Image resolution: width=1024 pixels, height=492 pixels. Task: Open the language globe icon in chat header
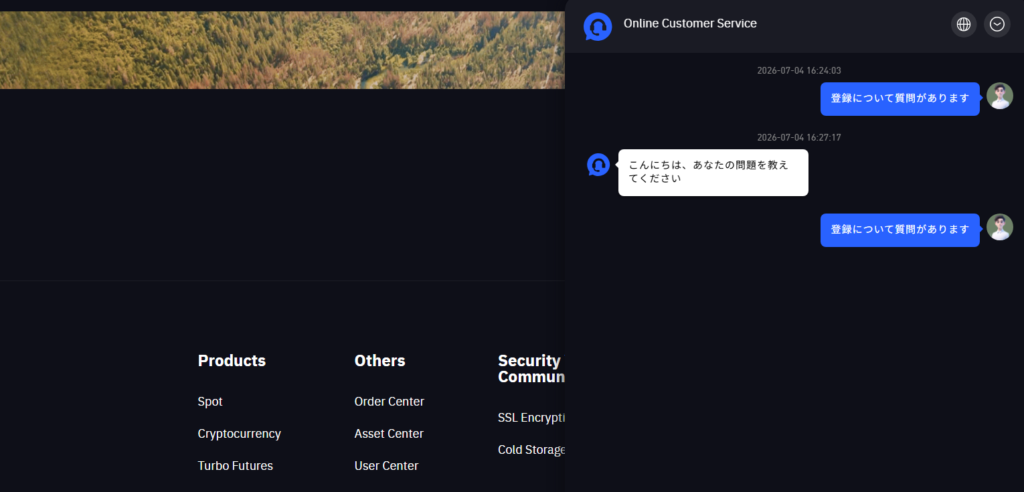(x=963, y=25)
